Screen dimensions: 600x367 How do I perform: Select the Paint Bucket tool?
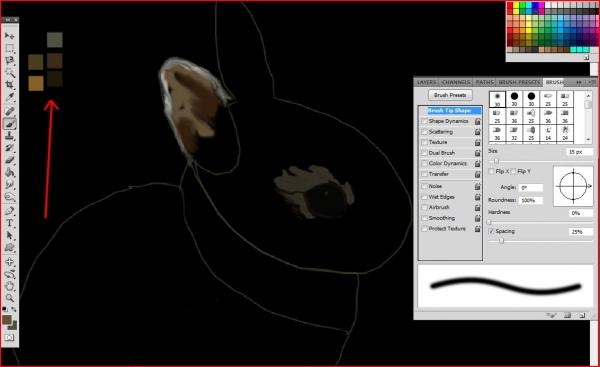point(10,172)
